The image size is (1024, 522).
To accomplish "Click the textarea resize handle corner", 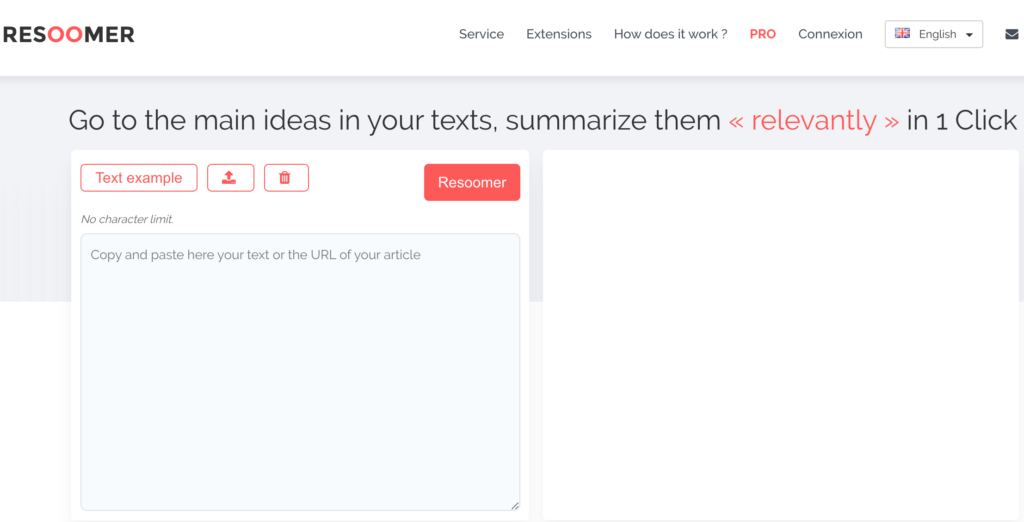I will point(515,505).
